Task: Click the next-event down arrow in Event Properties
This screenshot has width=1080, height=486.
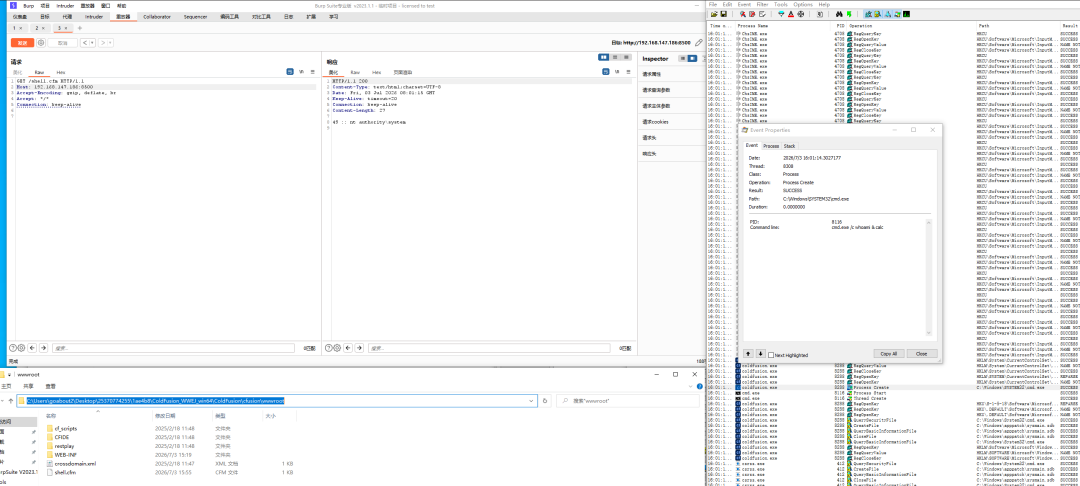Action: coord(760,353)
